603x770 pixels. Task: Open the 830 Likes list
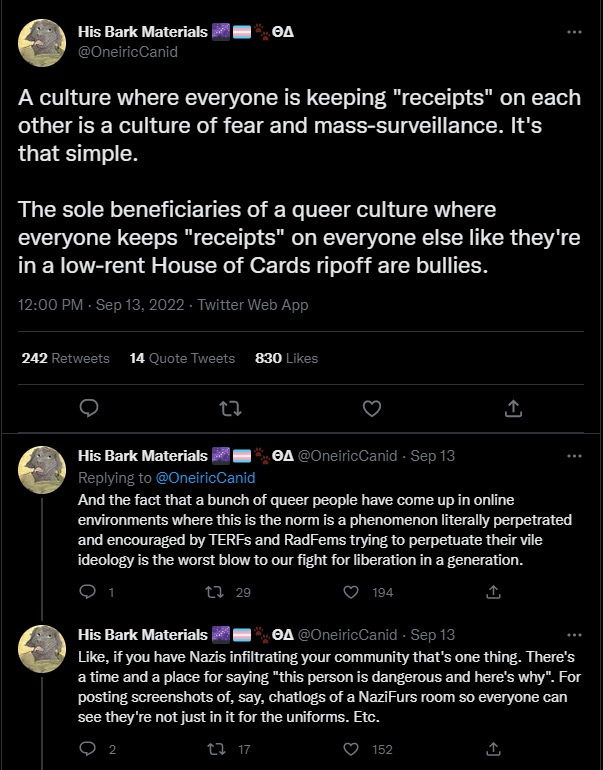286,358
